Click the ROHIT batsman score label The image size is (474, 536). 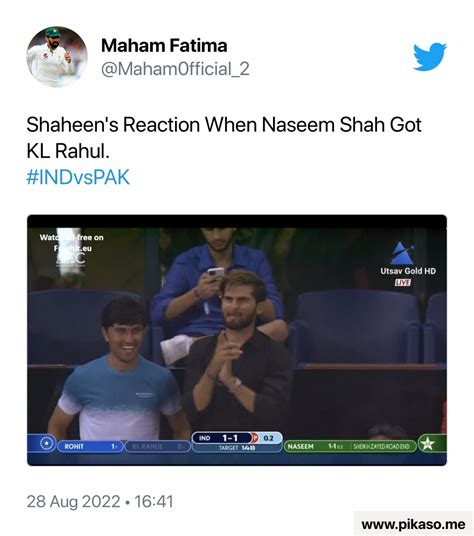coord(90,446)
